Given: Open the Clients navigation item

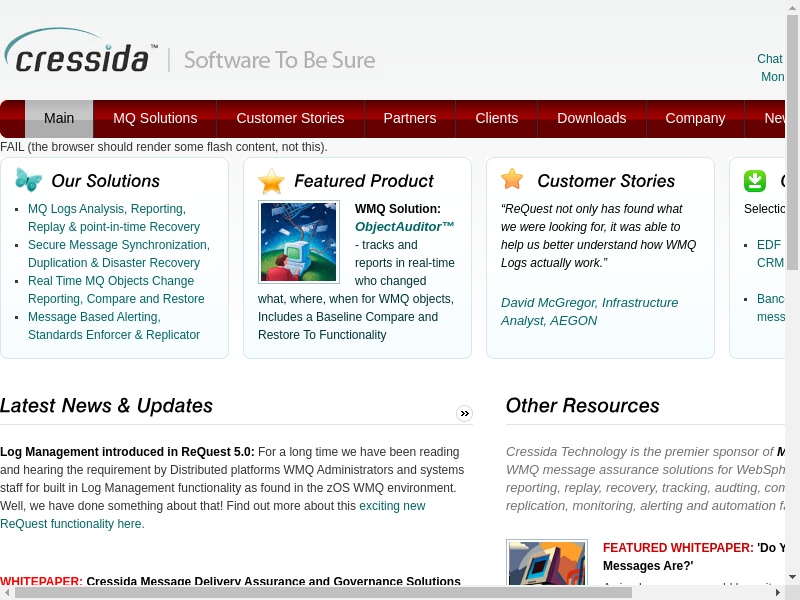Looking at the screenshot, I should point(497,118).
